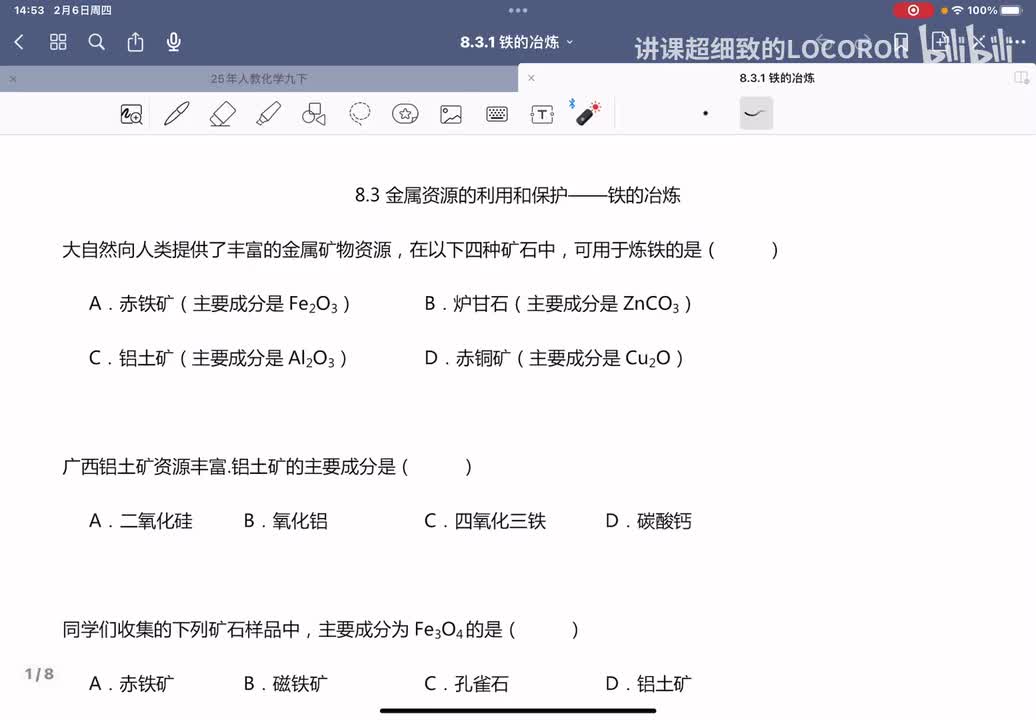Select option C. 孔雀石

tap(467, 683)
